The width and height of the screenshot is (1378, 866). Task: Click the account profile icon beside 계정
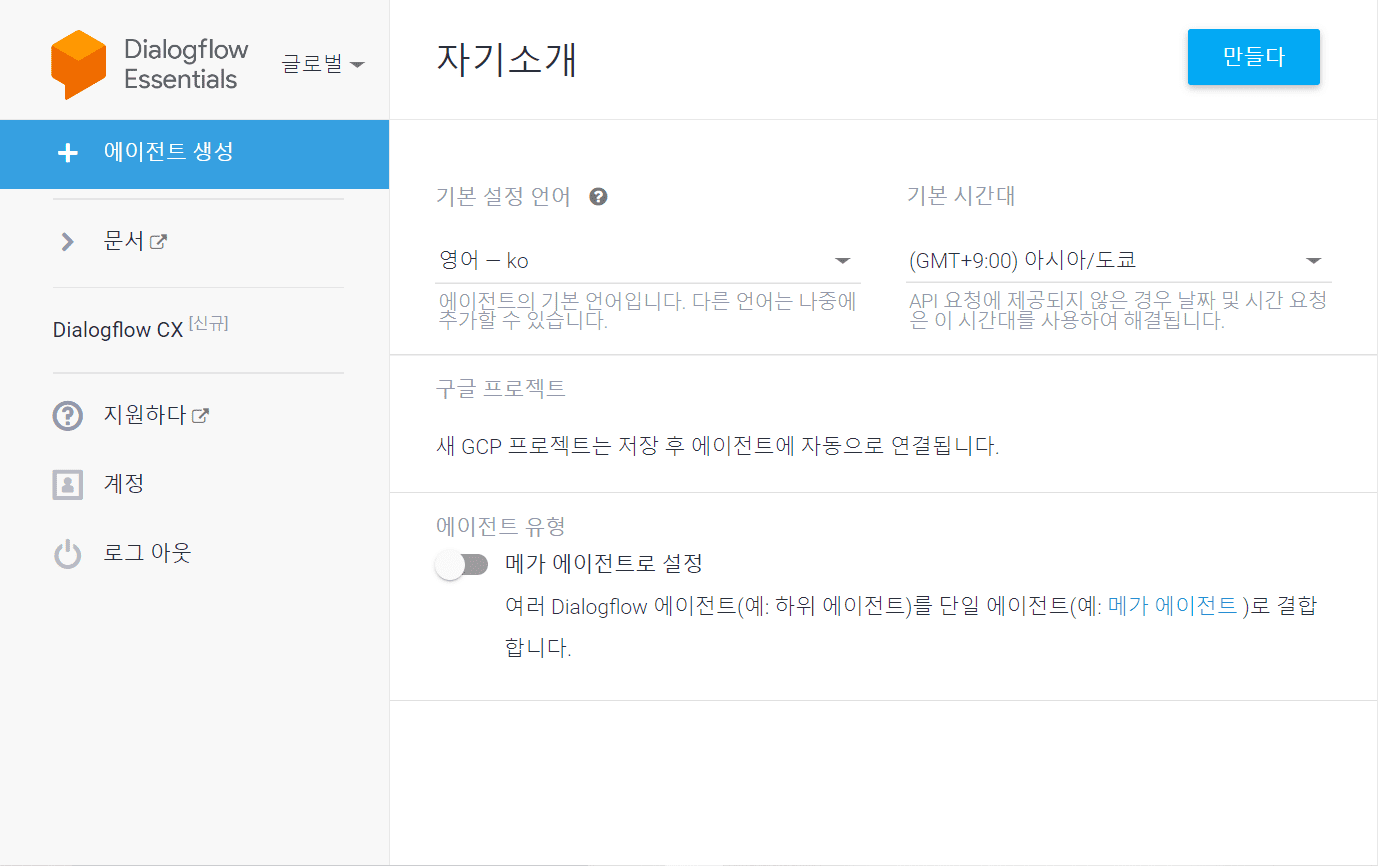pos(67,484)
